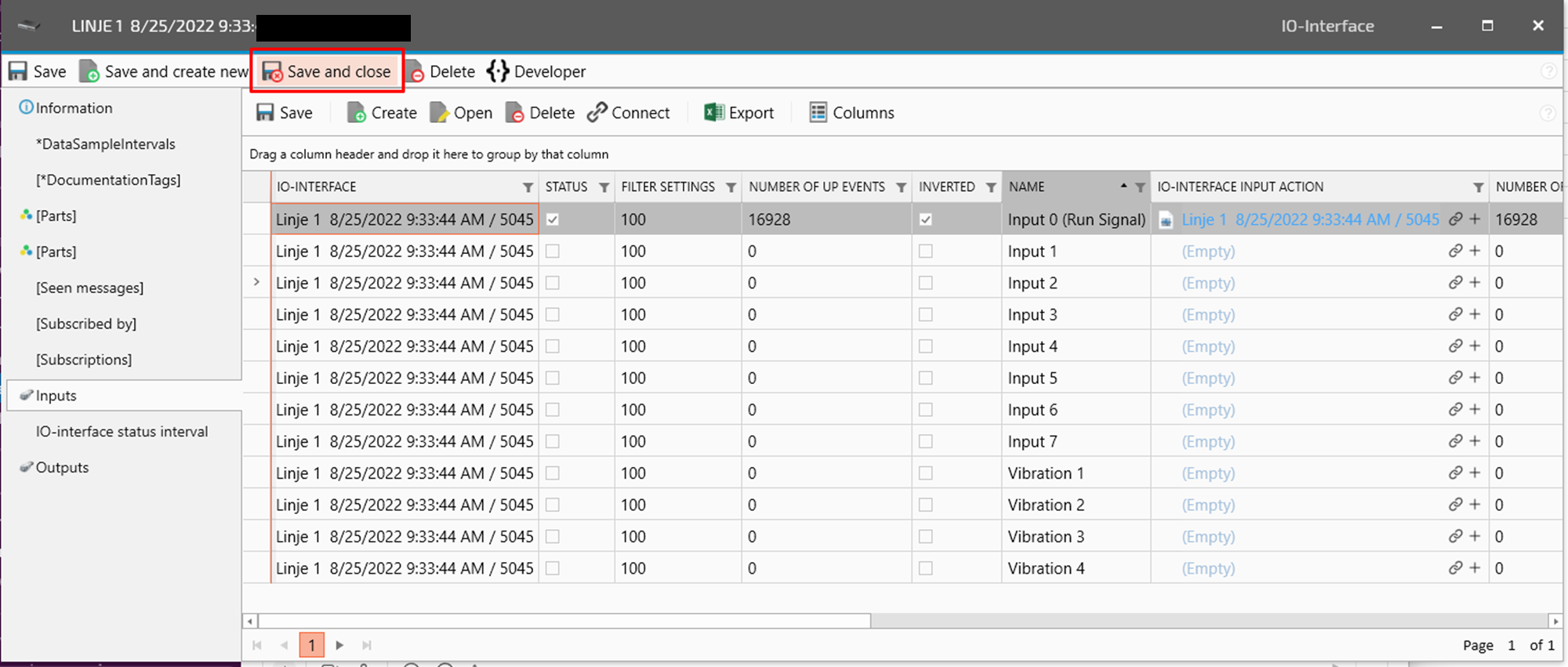Click the Save and create new icon

(x=89, y=72)
